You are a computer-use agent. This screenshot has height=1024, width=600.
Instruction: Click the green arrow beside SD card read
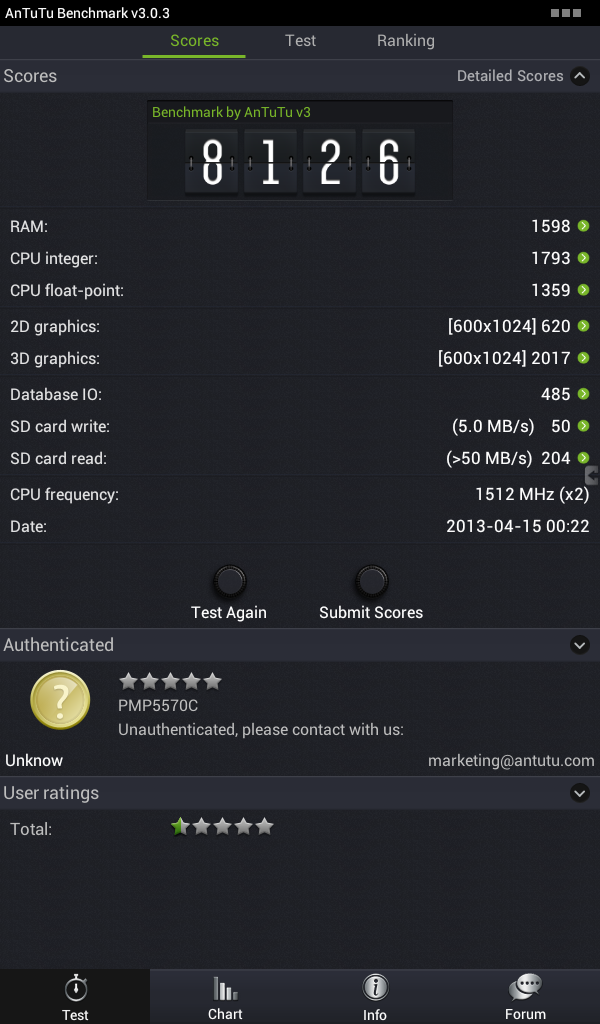click(x=584, y=458)
